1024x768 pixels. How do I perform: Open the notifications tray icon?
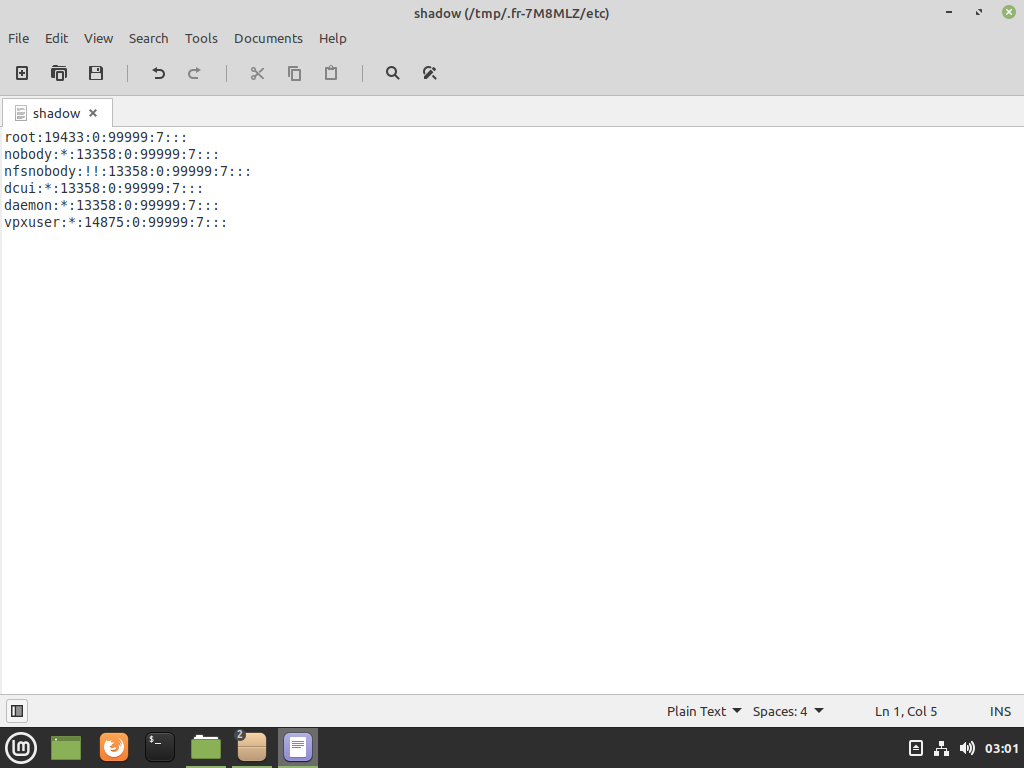pyautogui.click(x=916, y=748)
